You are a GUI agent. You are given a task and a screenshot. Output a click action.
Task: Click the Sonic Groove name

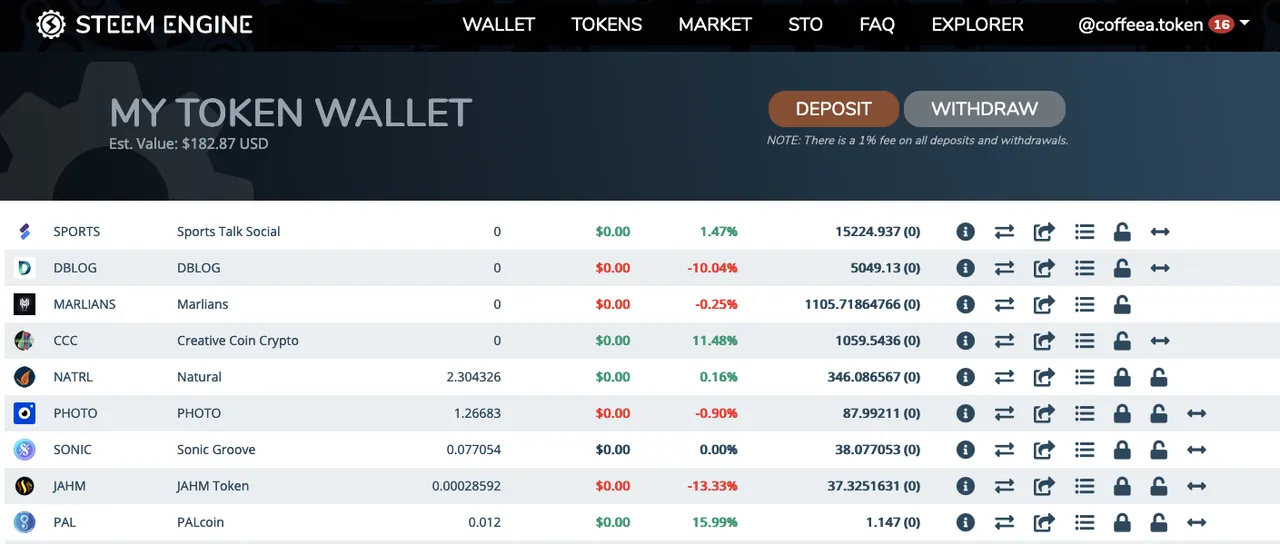(216, 450)
